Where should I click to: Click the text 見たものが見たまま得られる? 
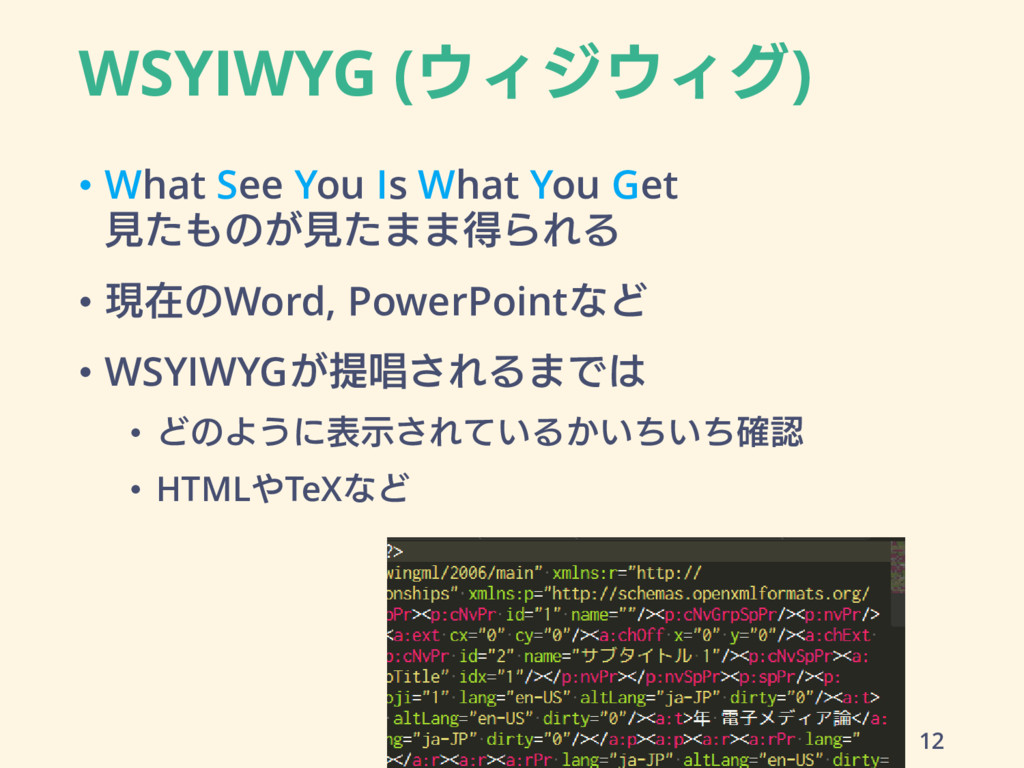(361, 230)
